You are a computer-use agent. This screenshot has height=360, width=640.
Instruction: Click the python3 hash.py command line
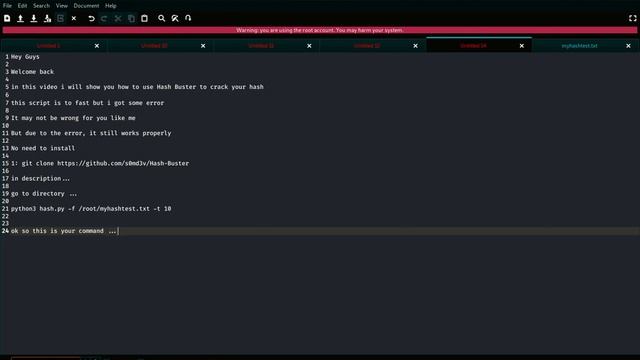tap(91, 209)
